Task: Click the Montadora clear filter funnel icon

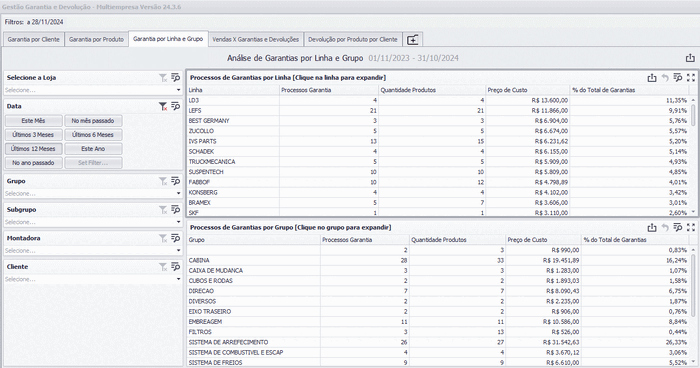Action: pyautogui.click(x=163, y=238)
